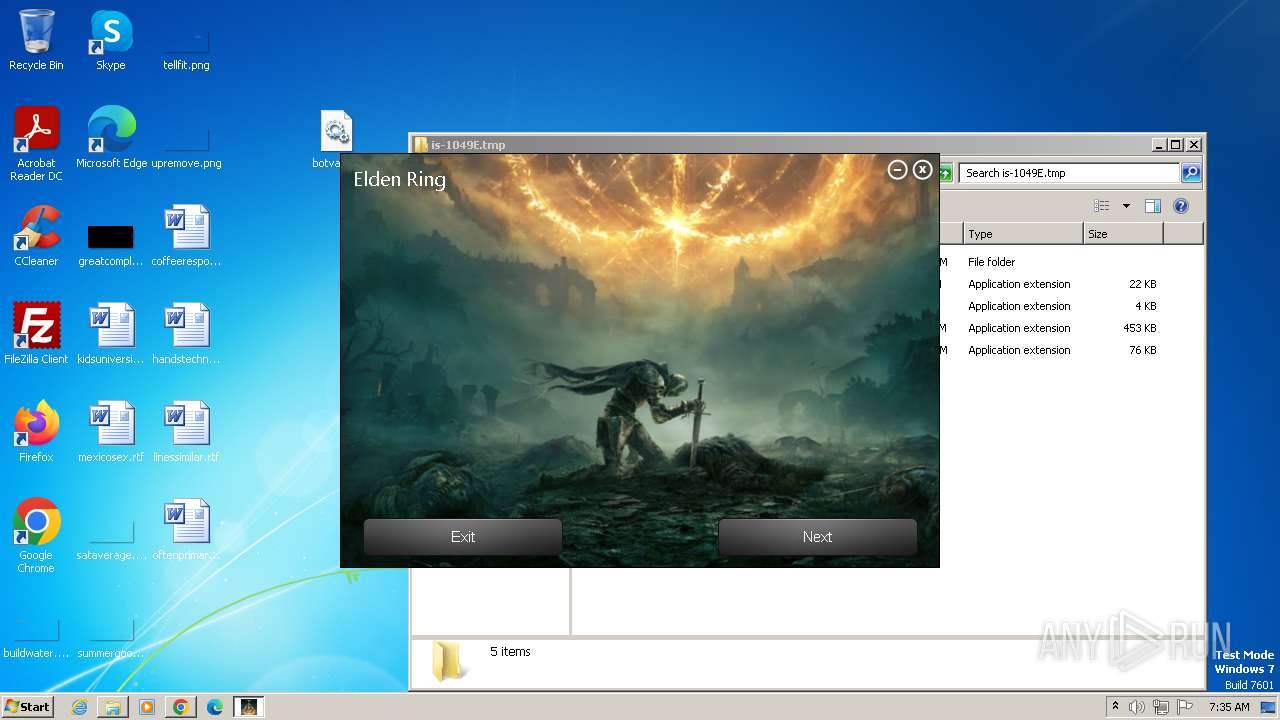Viewport: 1280px width, 720px height.
Task: Sort files by the Type column header
Action: coord(1023,234)
